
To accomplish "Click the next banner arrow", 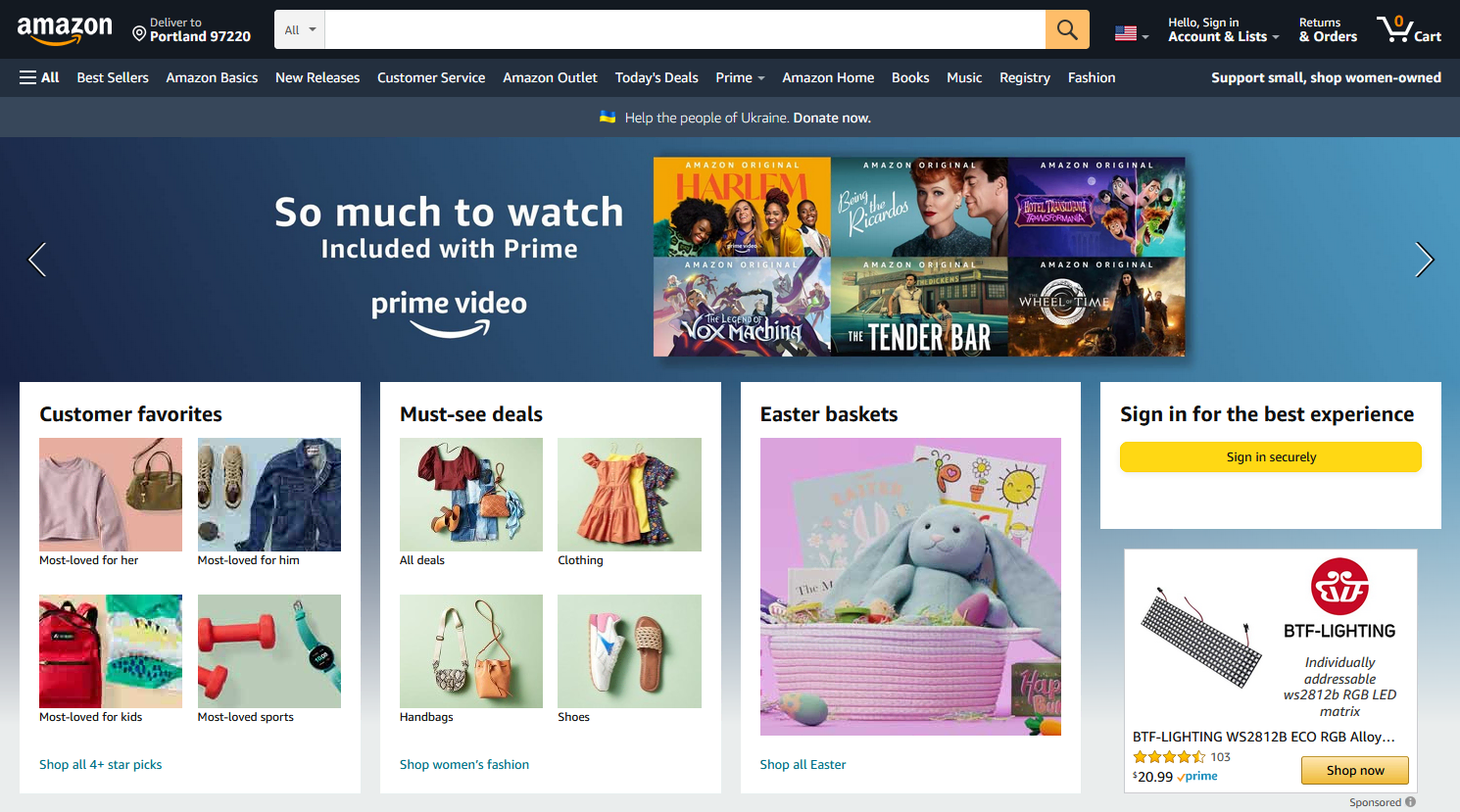I will (1424, 260).
